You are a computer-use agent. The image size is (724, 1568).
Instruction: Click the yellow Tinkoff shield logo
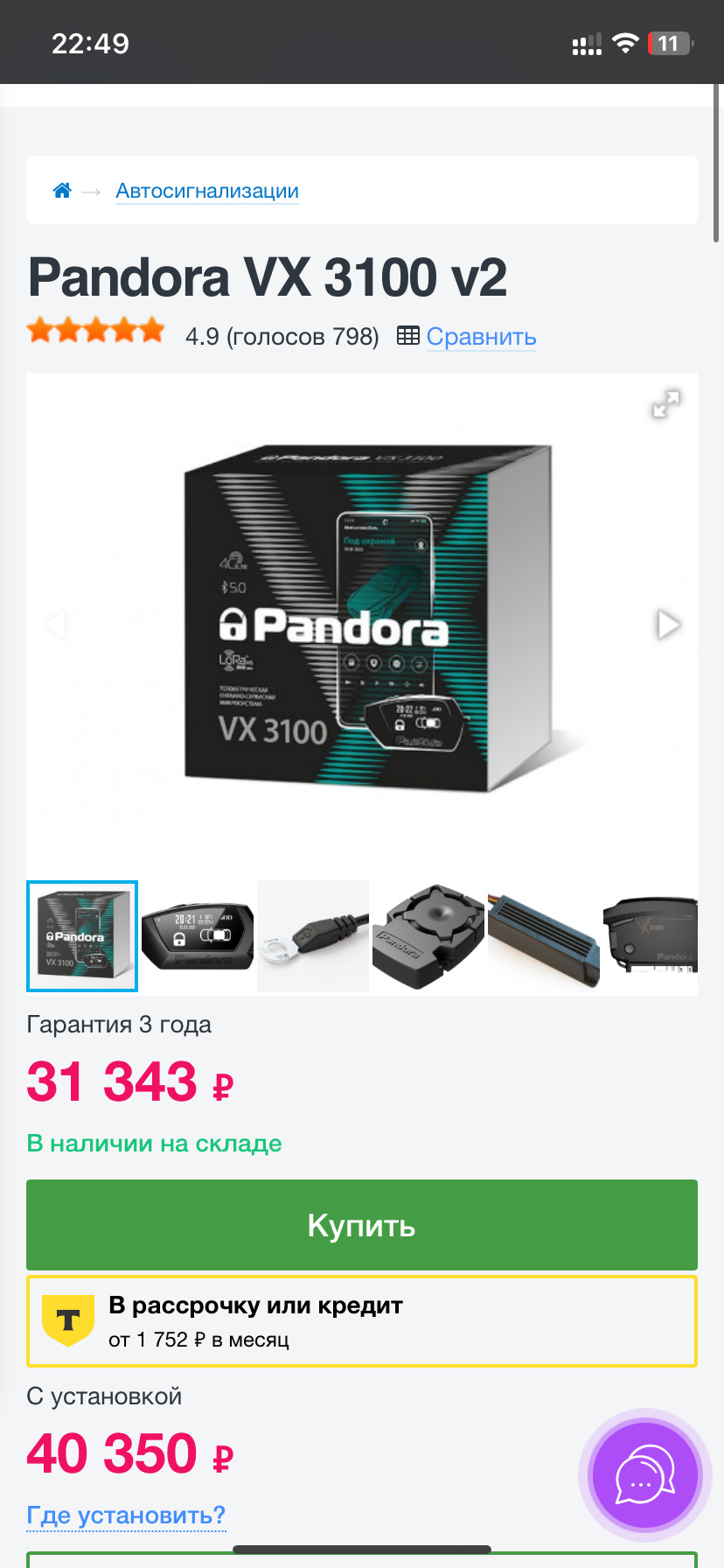pos(68,1320)
